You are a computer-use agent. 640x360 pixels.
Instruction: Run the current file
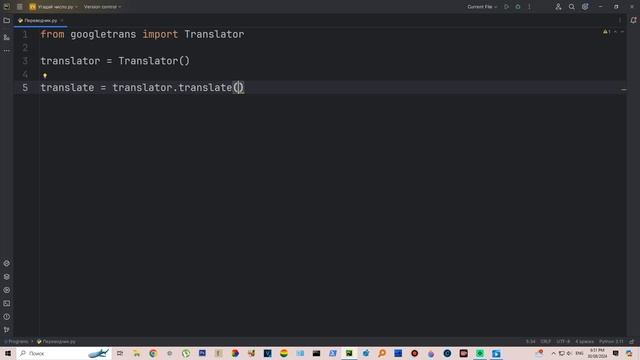[x=507, y=7]
